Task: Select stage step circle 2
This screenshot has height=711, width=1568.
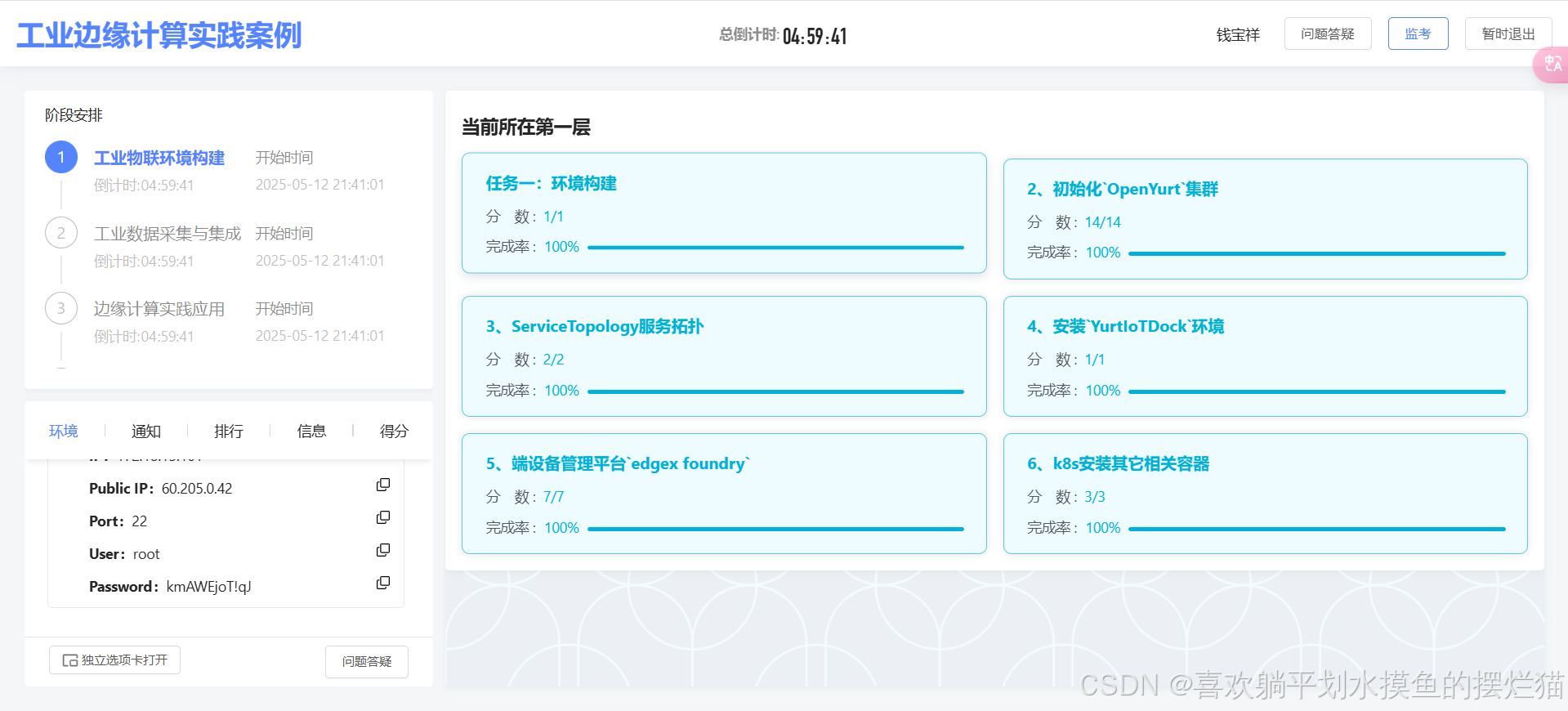Action: [x=61, y=233]
